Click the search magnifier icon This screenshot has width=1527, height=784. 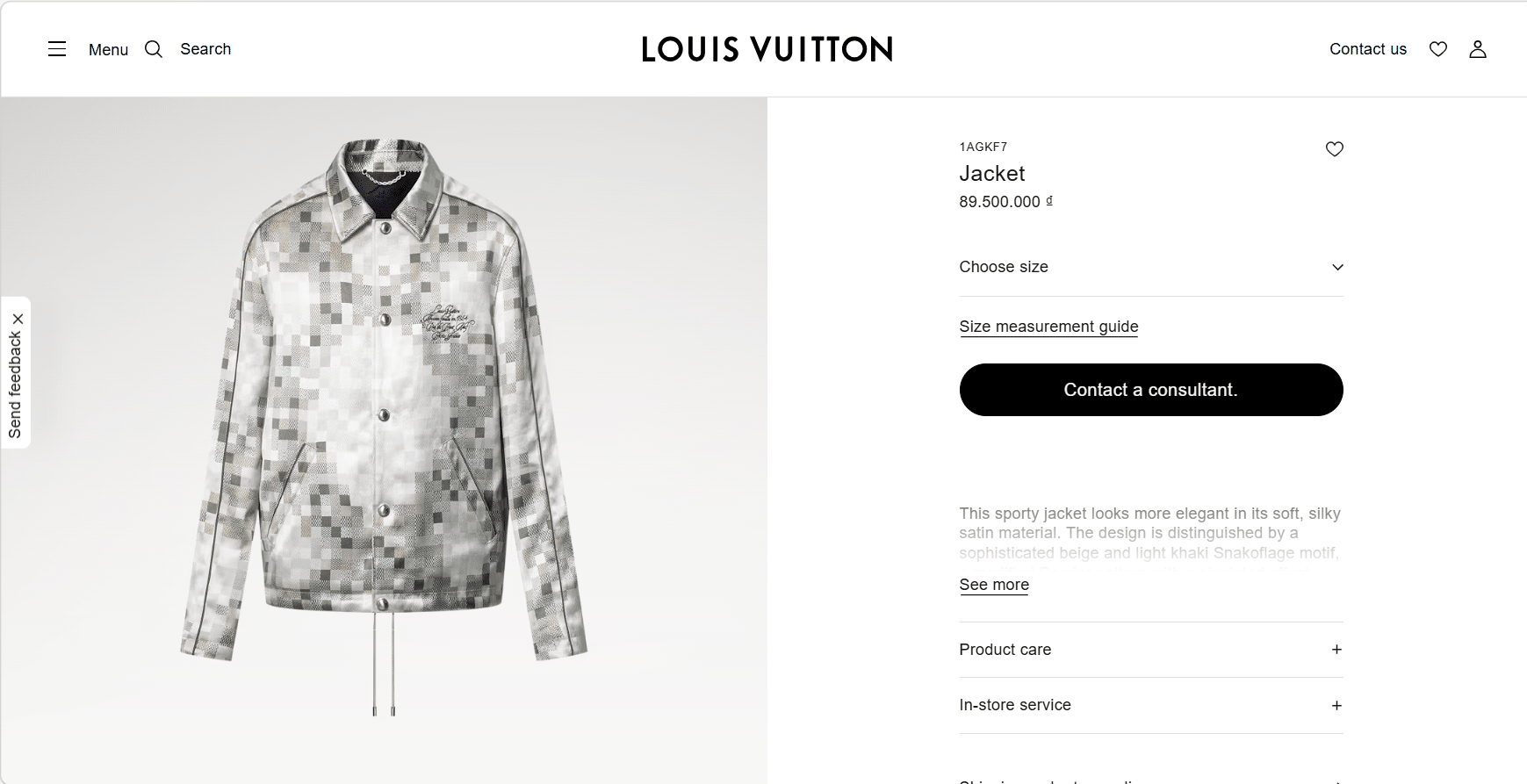coord(154,49)
